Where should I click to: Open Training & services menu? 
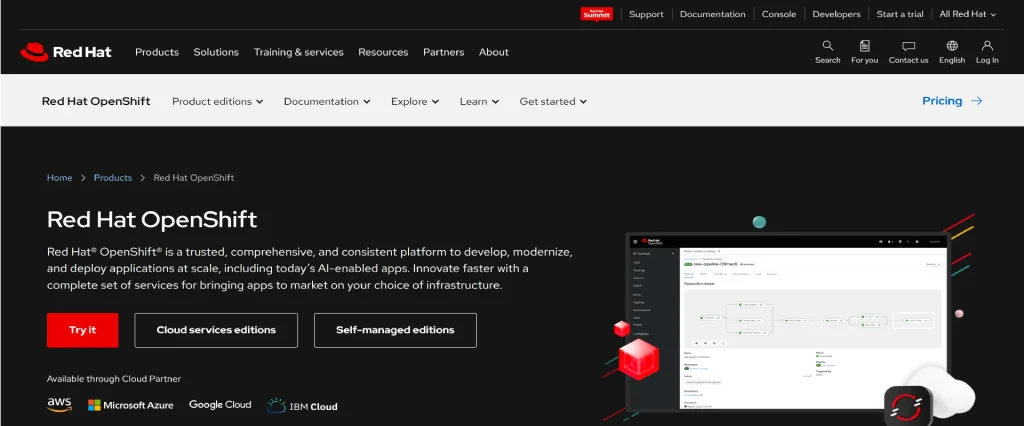[x=298, y=52]
